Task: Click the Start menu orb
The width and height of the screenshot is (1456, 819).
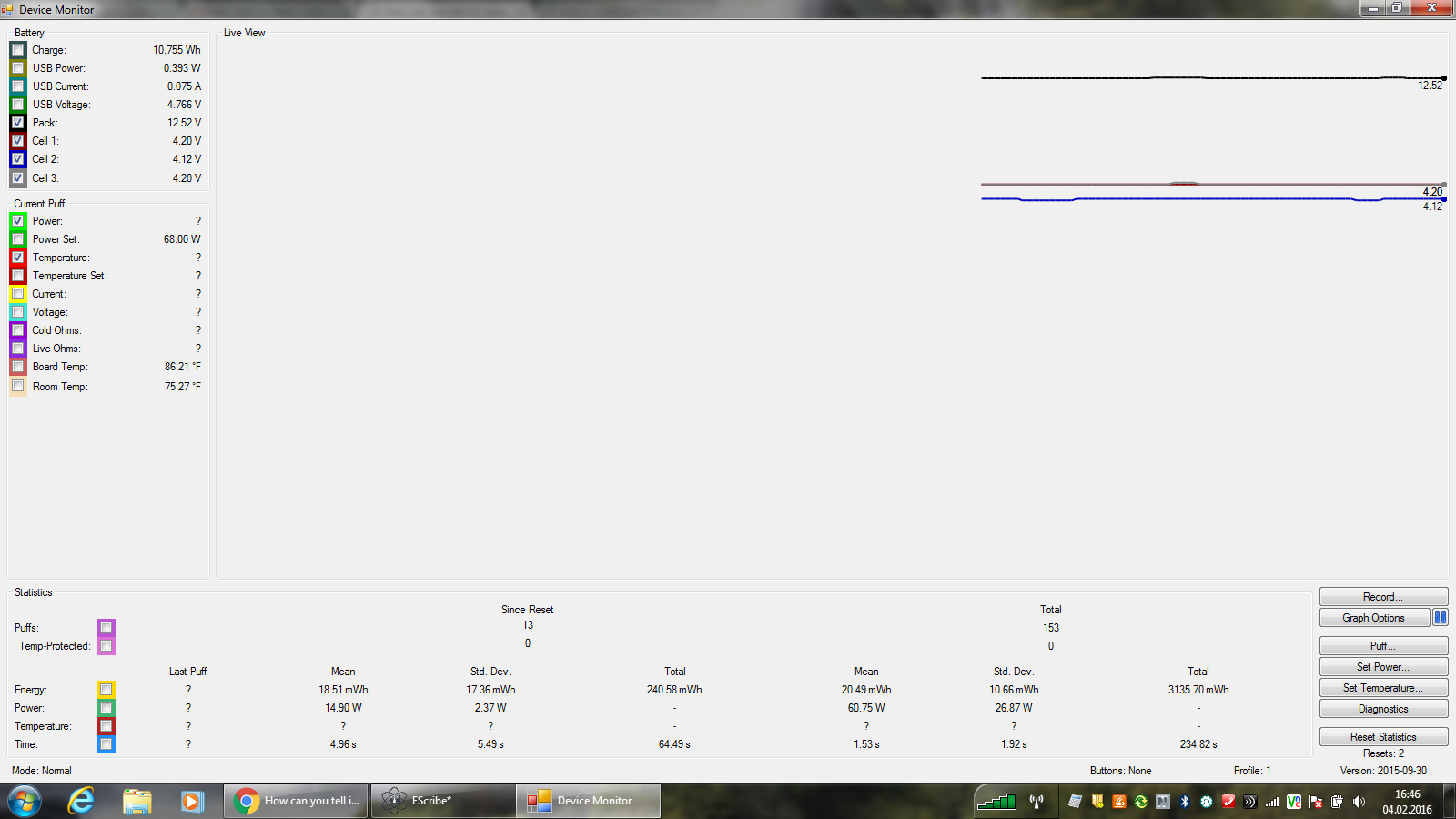Action: pos(25,801)
